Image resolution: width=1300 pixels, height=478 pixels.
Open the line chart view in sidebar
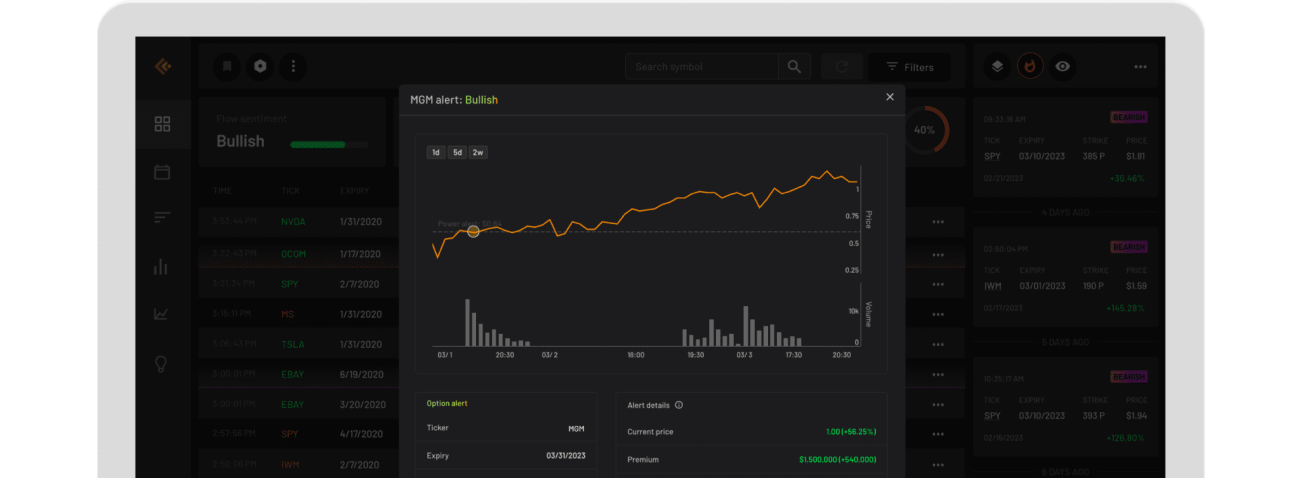(x=161, y=313)
